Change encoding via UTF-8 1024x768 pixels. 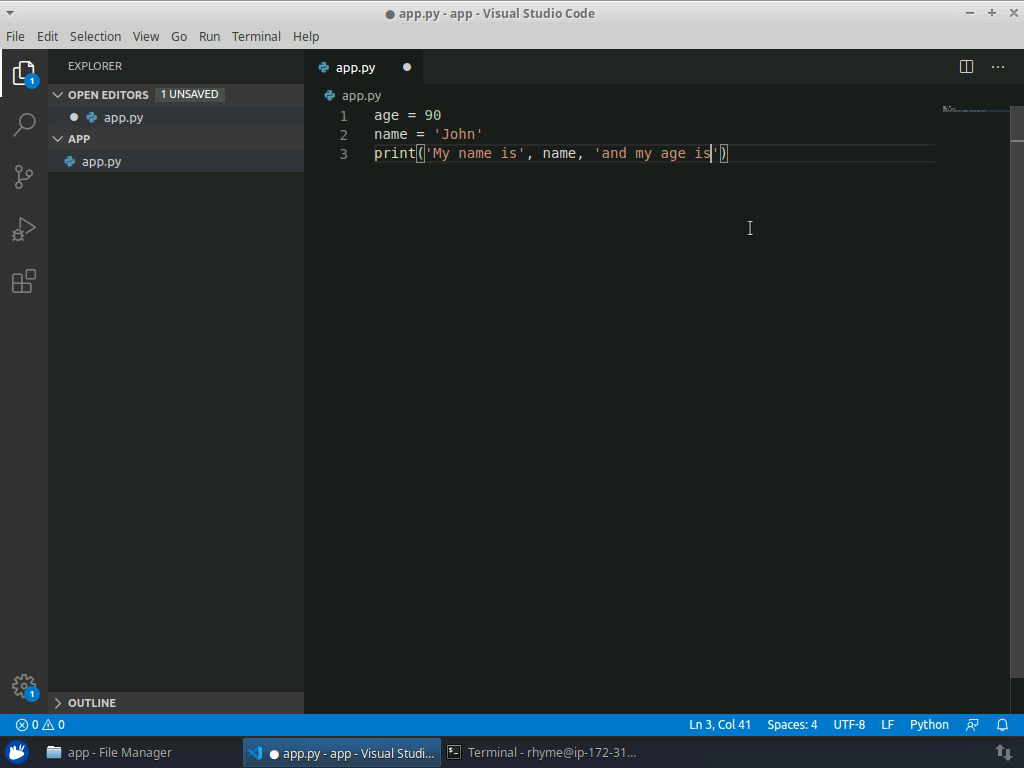[x=849, y=725]
